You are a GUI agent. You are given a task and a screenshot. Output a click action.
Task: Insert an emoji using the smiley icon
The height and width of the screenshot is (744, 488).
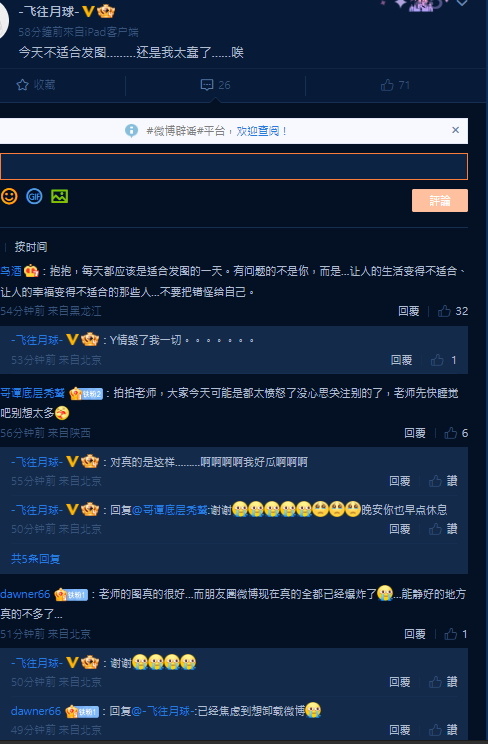[9, 196]
